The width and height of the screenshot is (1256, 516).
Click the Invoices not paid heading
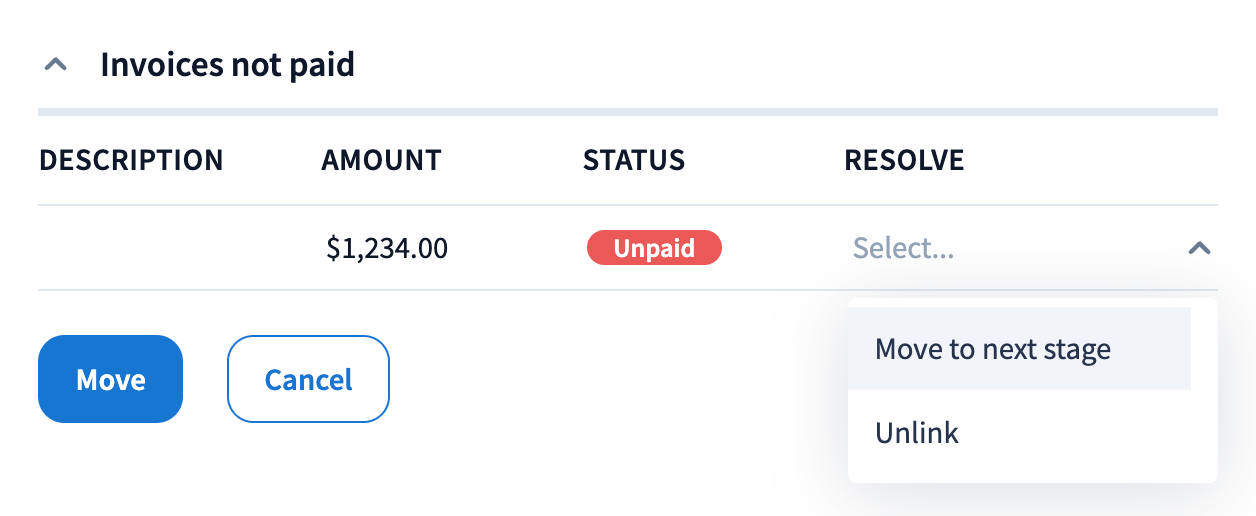[x=227, y=66]
